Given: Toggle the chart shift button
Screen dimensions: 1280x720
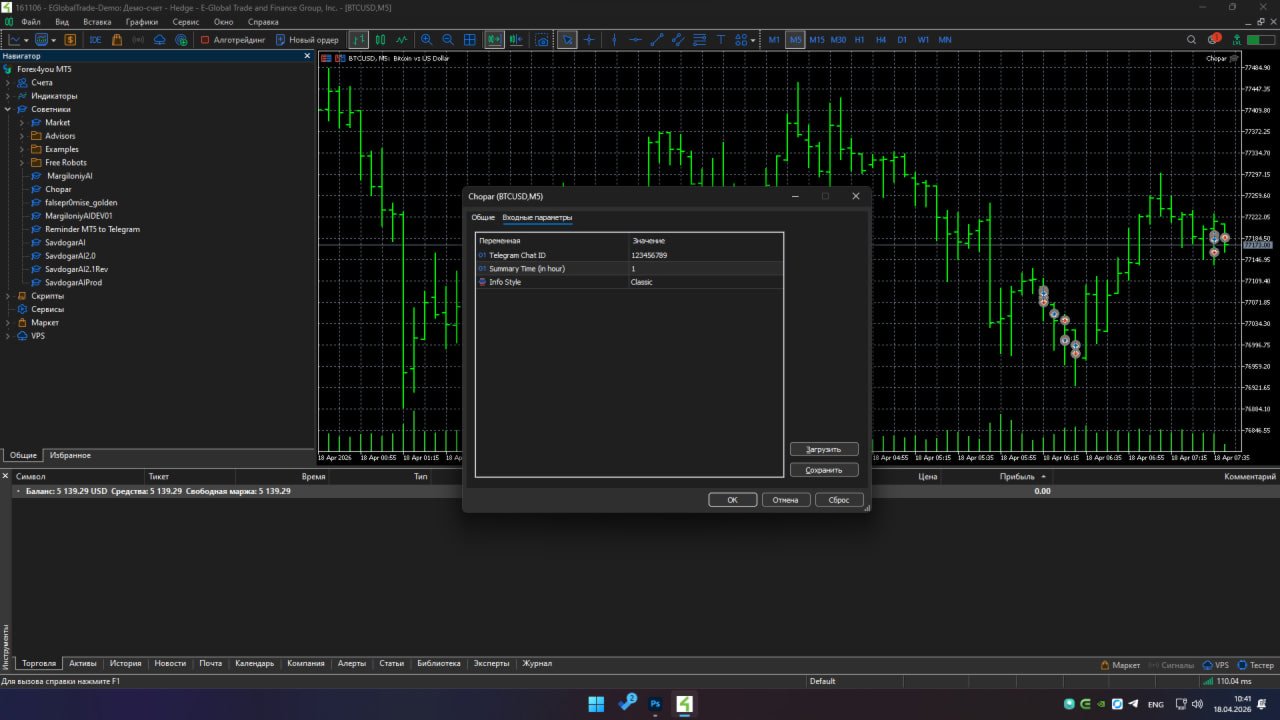Looking at the screenshot, I should [516, 40].
